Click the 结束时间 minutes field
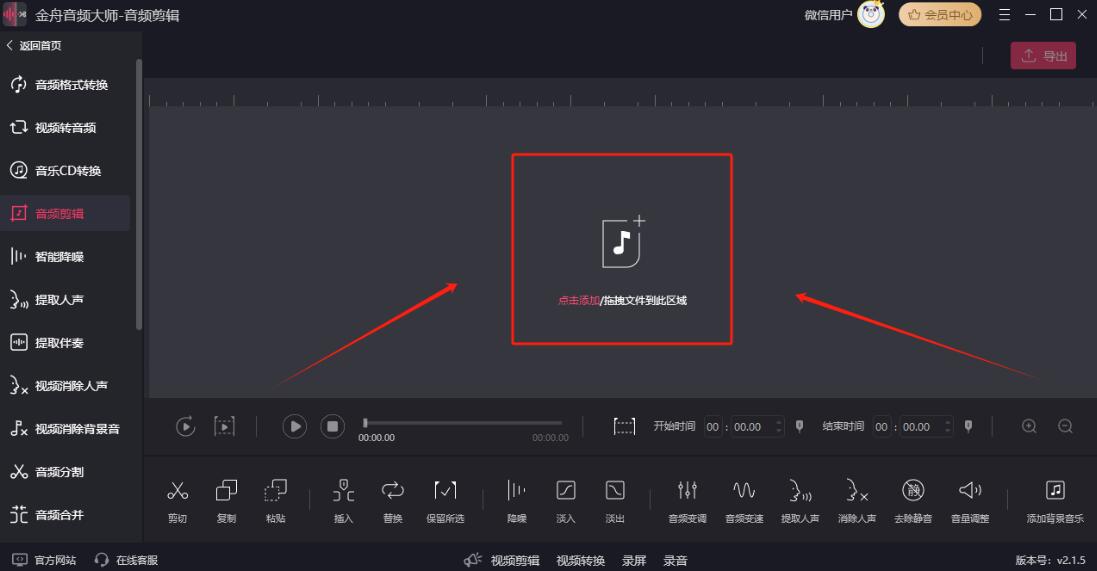The image size is (1097, 571). [881, 427]
